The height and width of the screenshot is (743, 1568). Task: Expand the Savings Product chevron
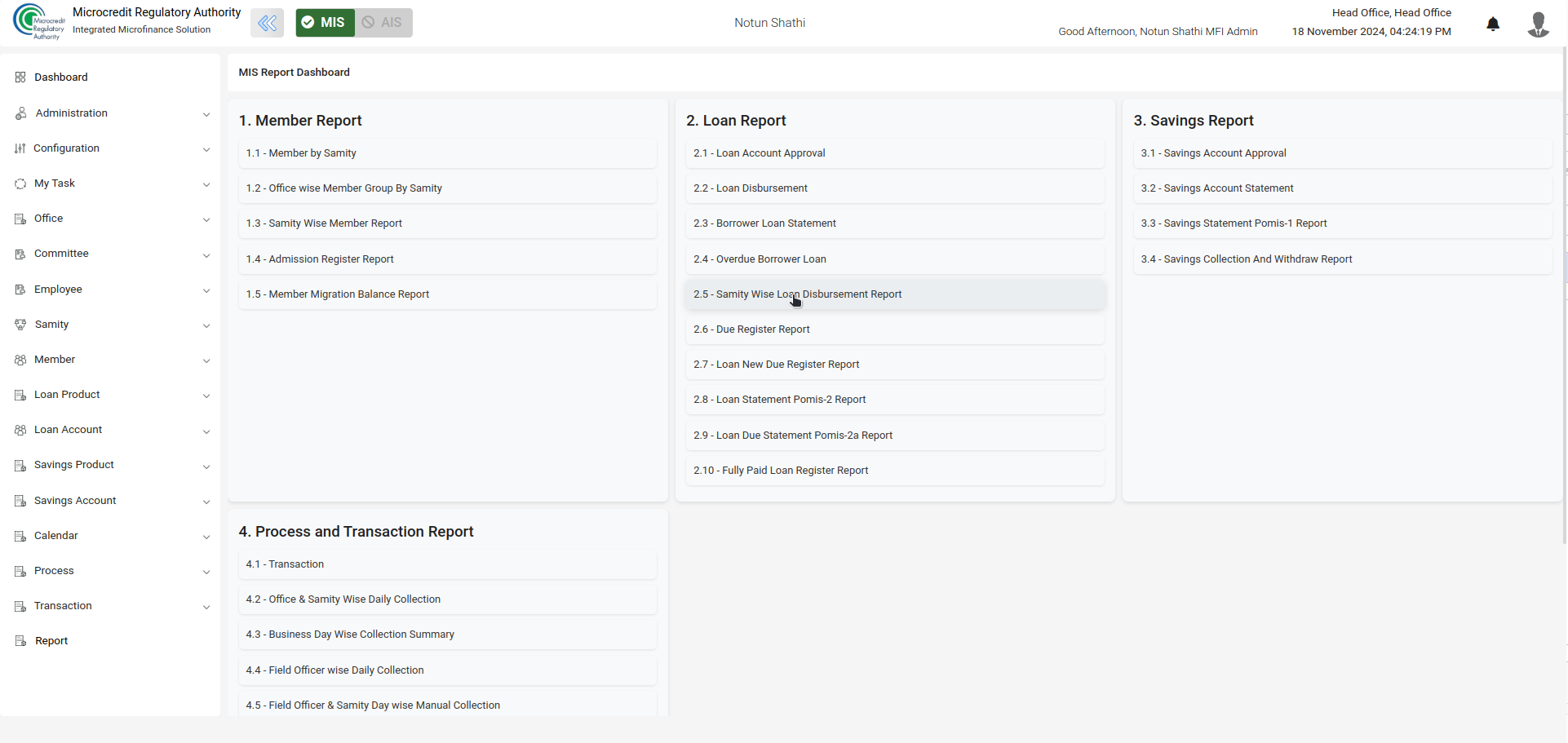(206, 467)
